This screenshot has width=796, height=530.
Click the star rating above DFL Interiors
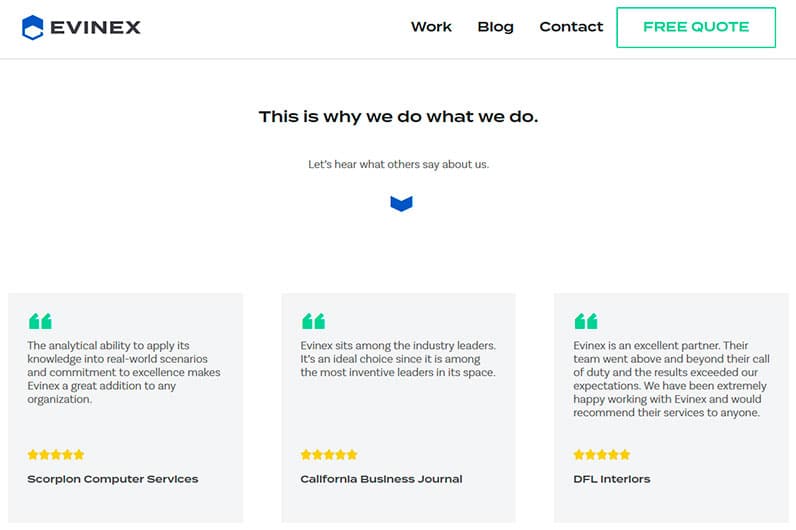point(602,454)
